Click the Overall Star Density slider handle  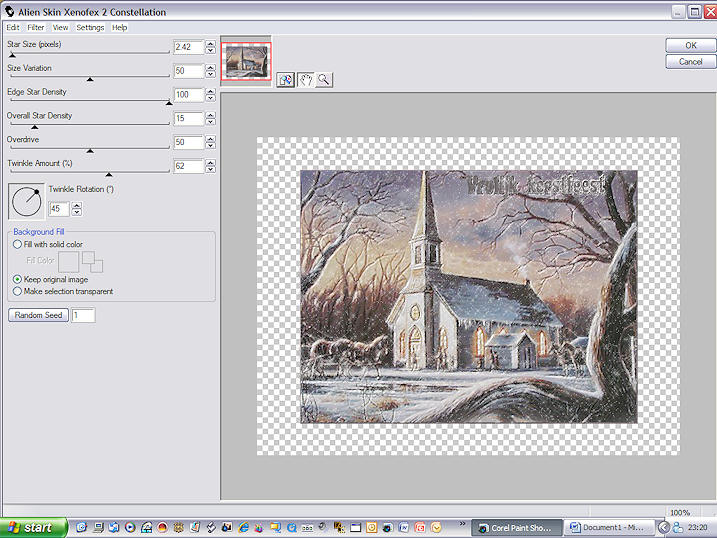tap(34, 127)
